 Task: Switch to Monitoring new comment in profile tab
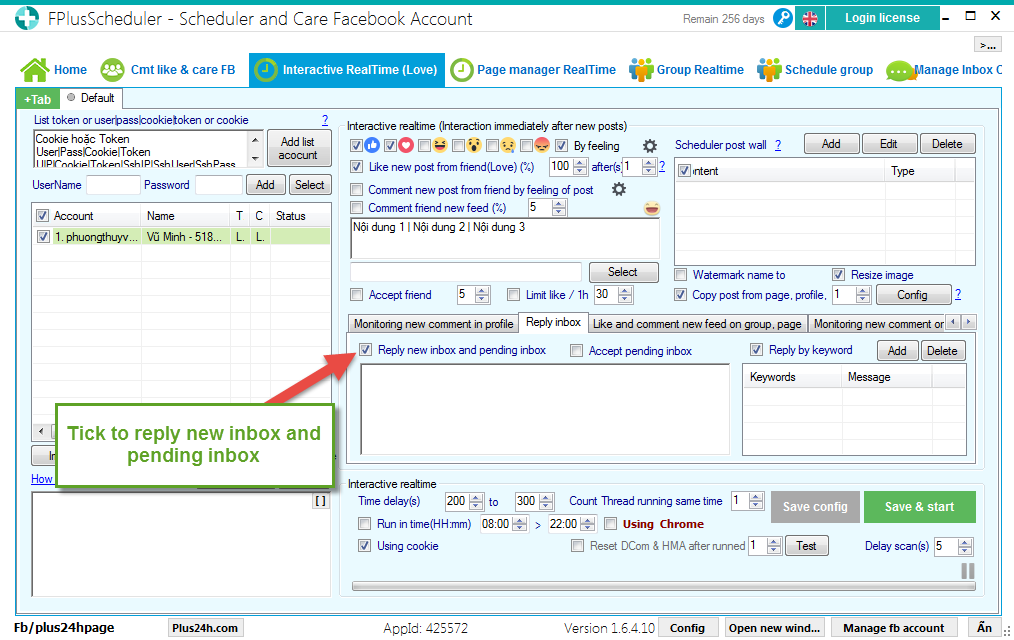click(433, 324)
